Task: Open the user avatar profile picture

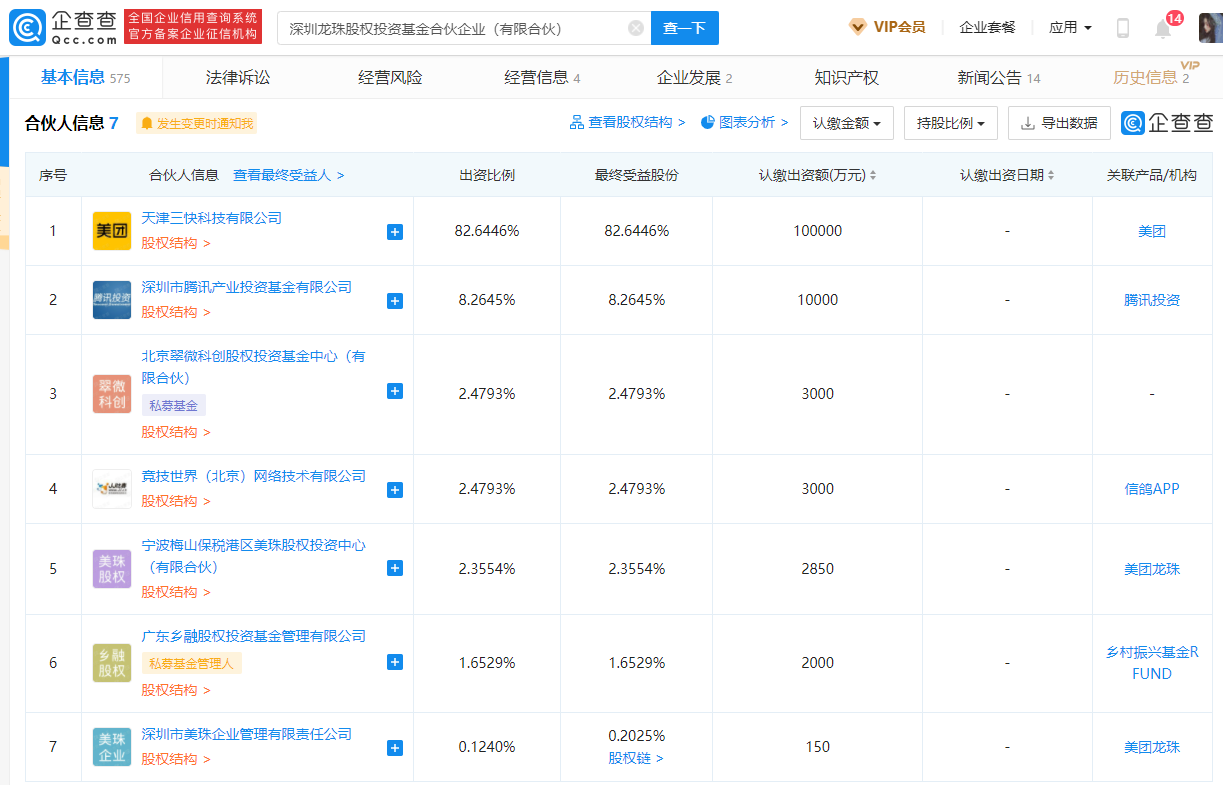Action: pyautogui.click(x=1210, y=28)
